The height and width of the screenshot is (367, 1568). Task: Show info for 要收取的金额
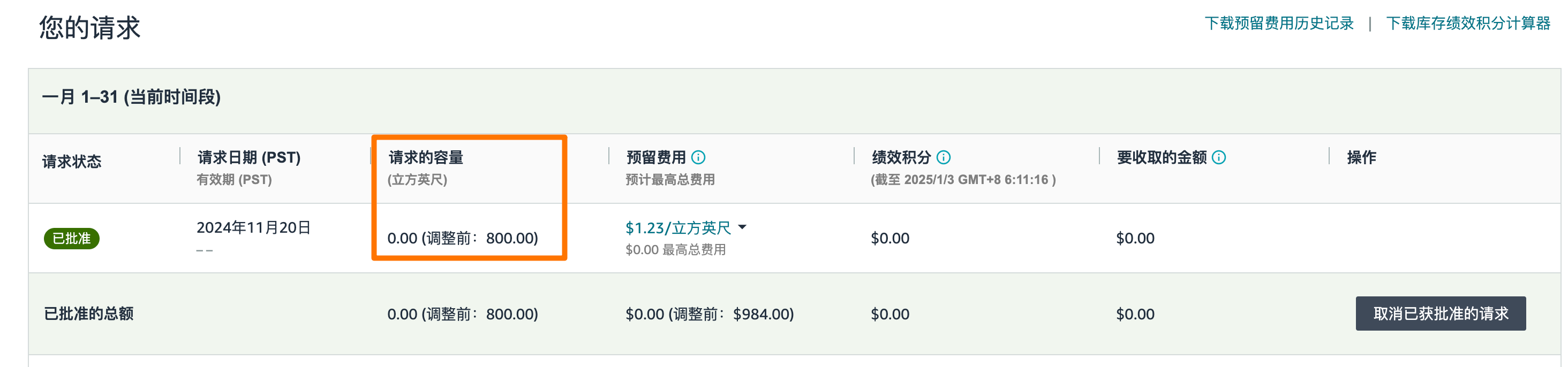(x=1219, y=158)
